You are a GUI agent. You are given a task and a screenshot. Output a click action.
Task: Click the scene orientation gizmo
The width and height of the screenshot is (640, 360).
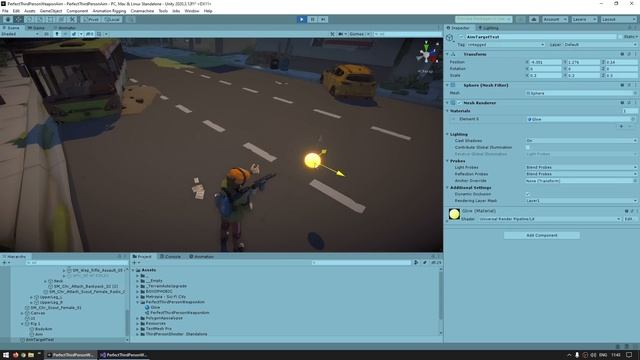tap(427, 54)
